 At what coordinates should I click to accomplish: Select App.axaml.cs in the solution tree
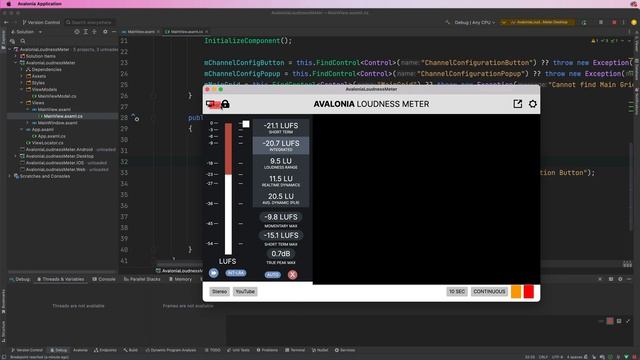(49, 136)
